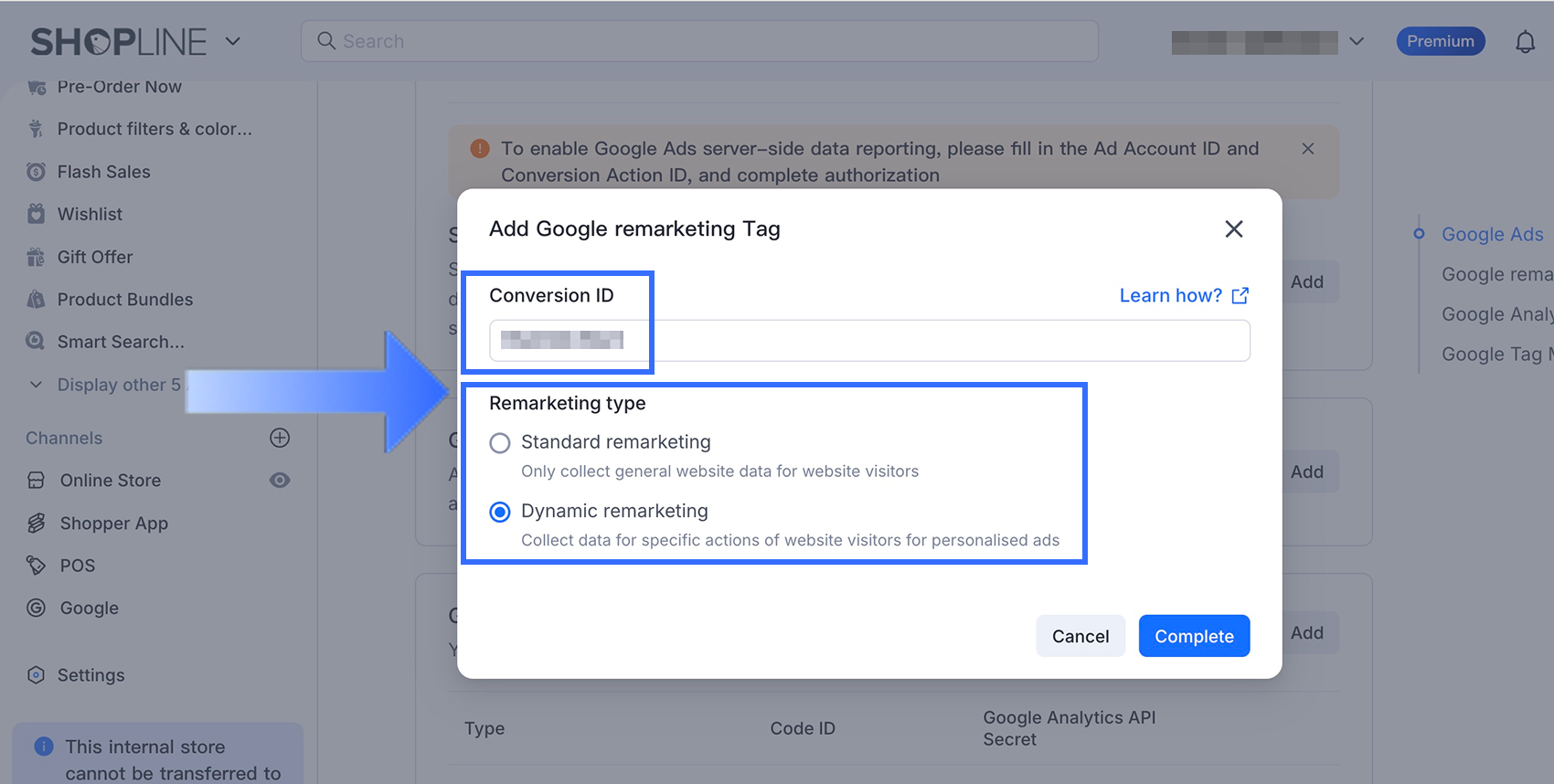
Task: Click the Flash Sales icon
Action: (36, 172)
